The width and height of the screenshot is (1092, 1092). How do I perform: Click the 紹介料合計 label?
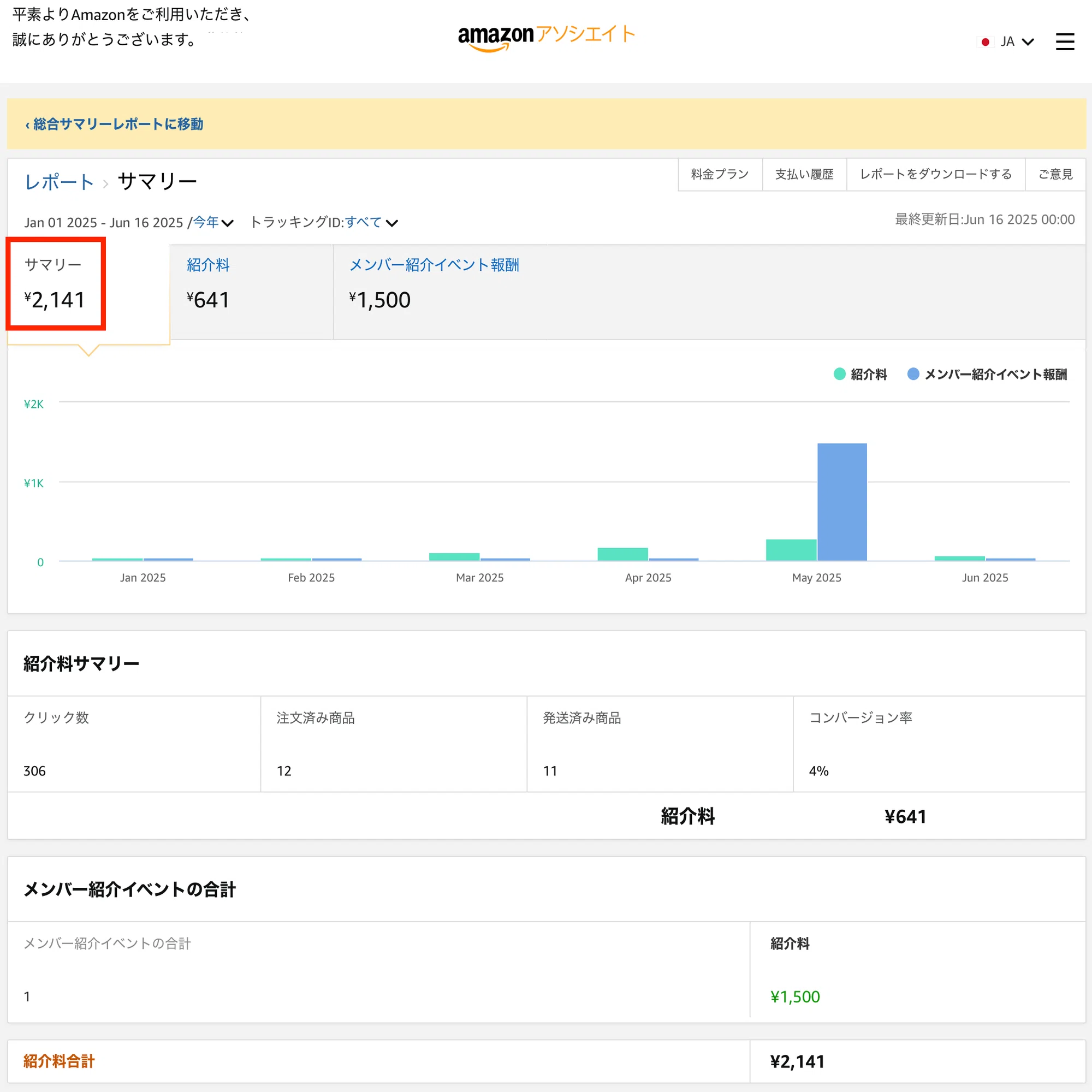pos(59,1061)
